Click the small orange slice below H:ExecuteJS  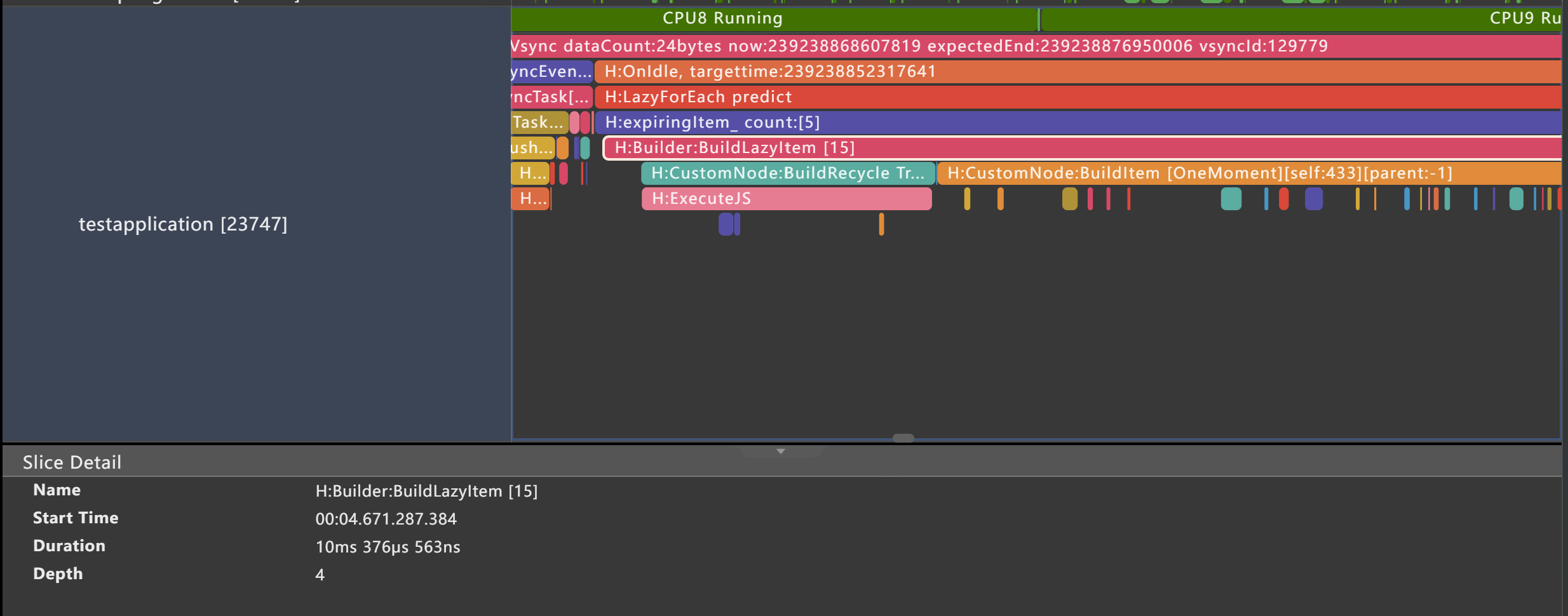[x=881, y=224]
